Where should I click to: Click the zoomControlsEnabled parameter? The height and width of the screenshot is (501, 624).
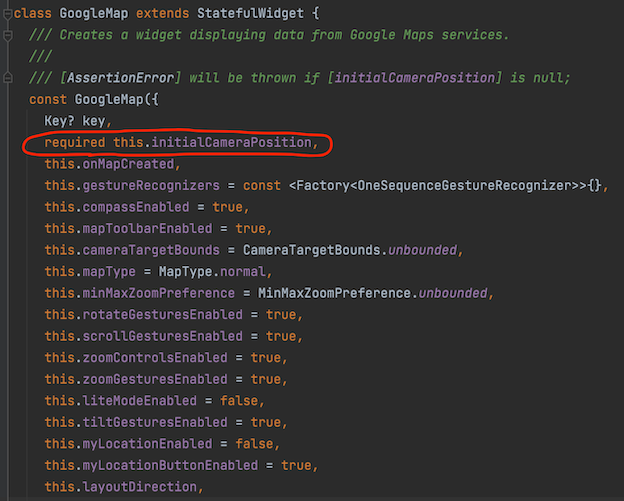tap(166, 358)
